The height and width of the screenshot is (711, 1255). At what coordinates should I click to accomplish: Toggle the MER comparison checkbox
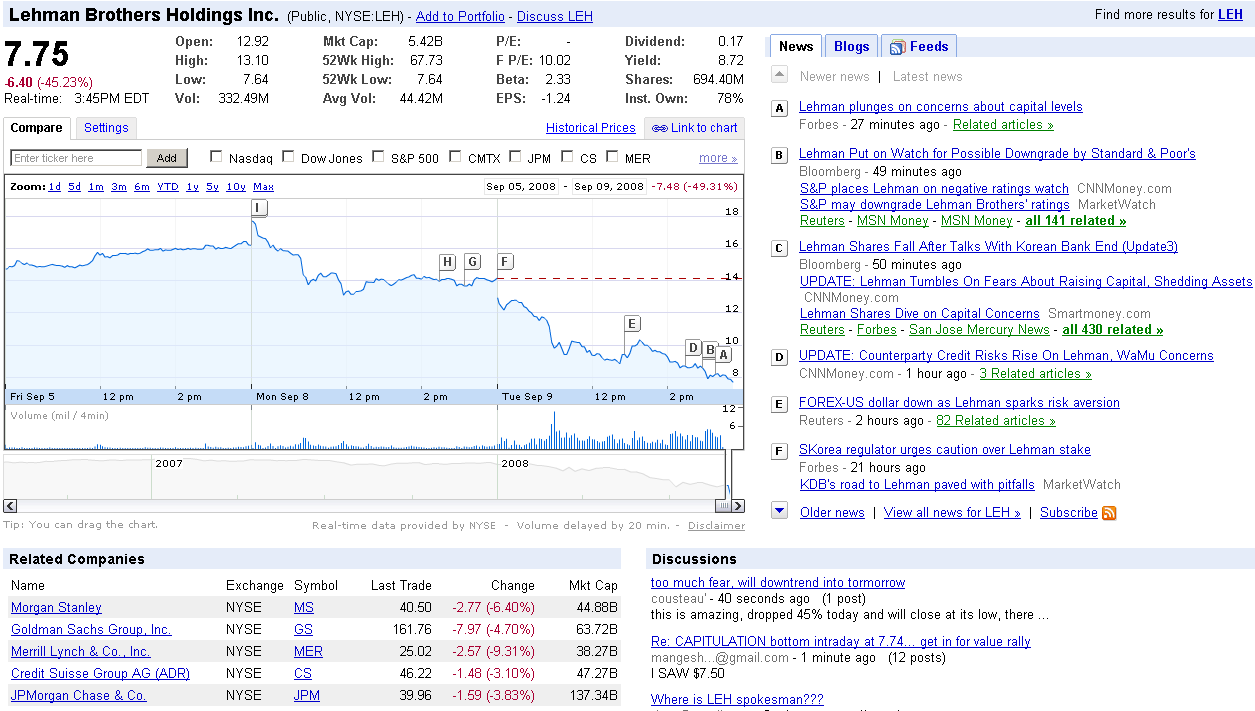pyautogui.click(x=612, y=157)
